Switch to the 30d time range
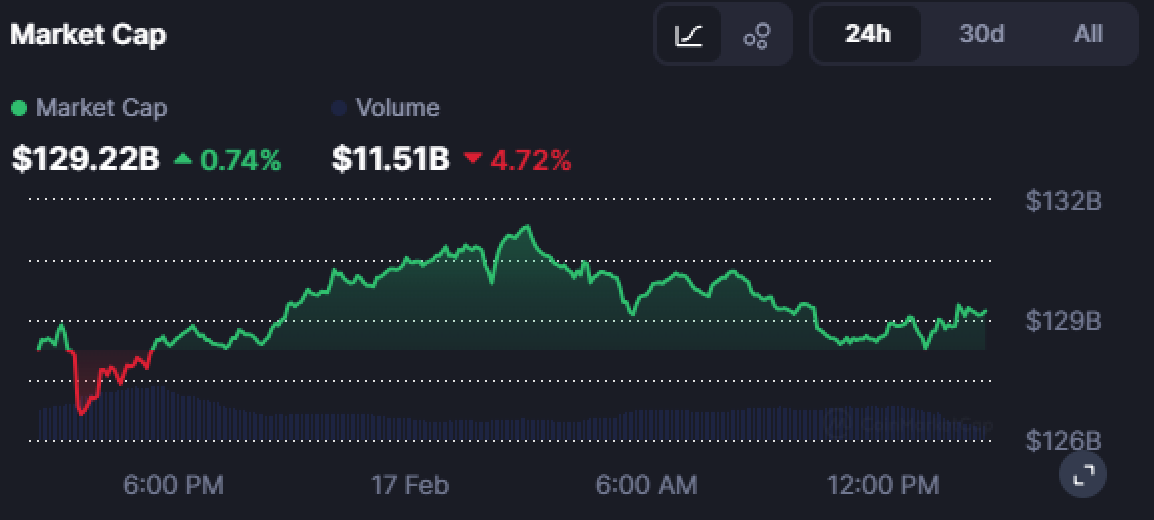1154x520 pixels. point(981,34)
